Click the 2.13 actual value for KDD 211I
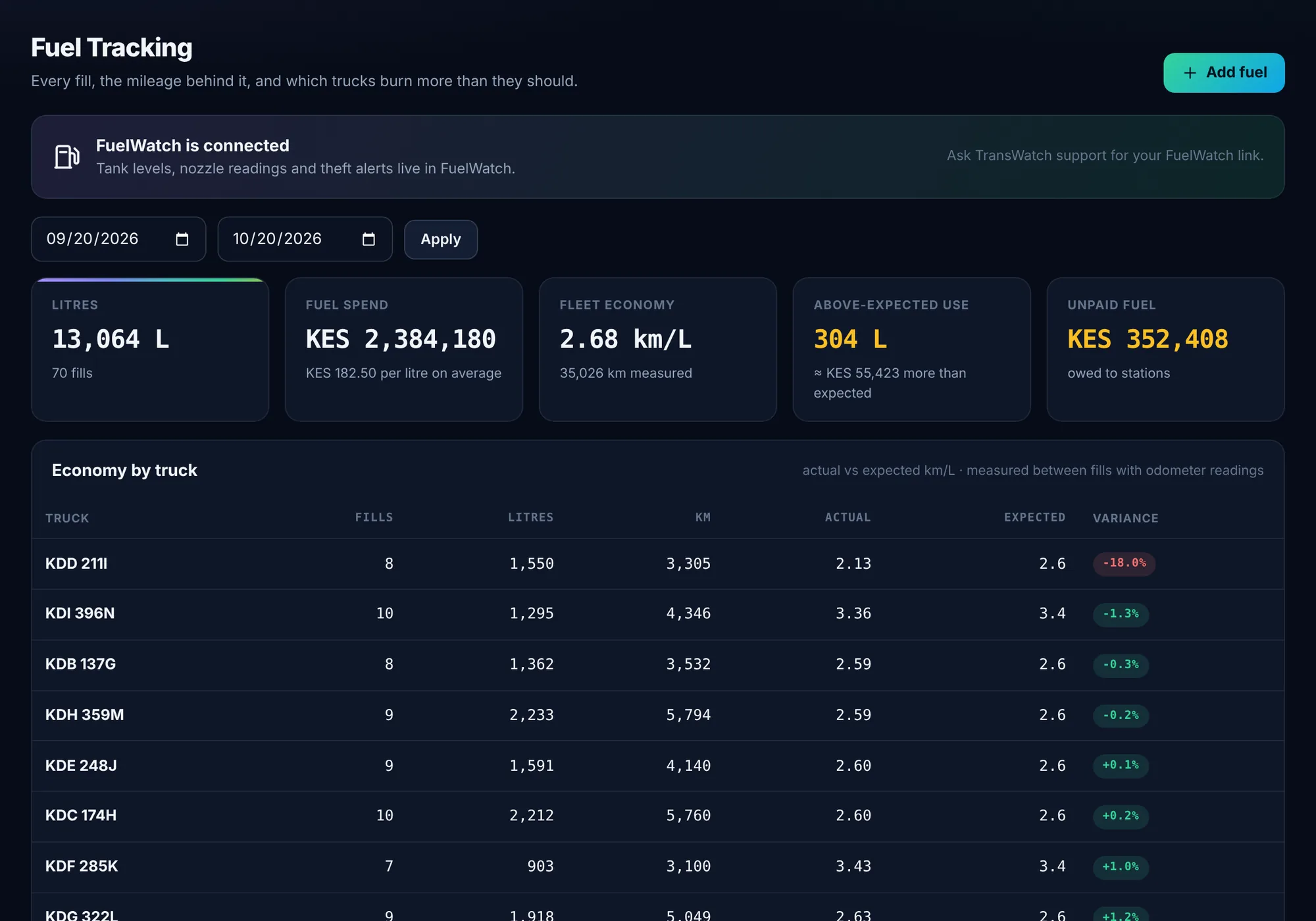Image resolution: width=1316 pixels, height=921 pixels. [x=853, y=564]
